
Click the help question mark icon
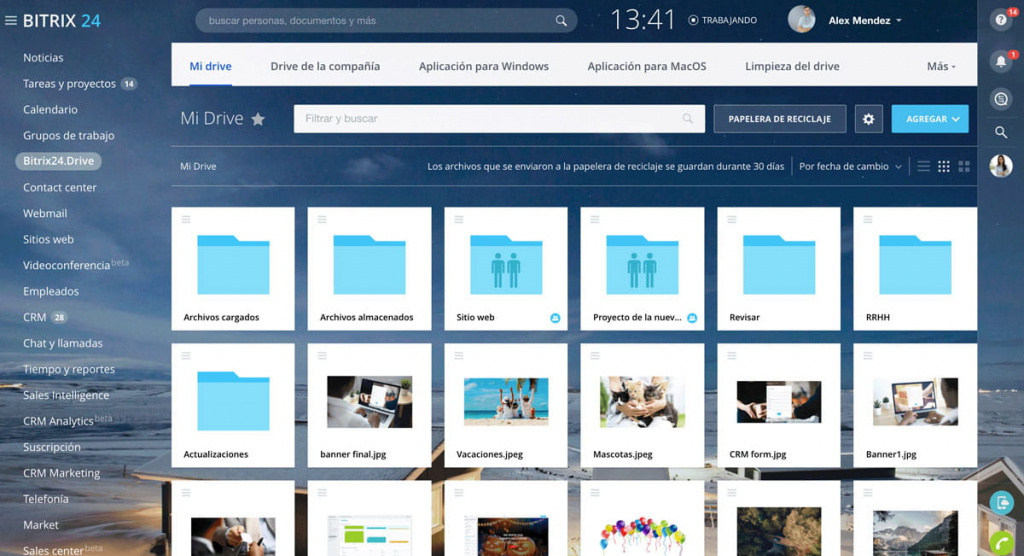point(1000,20)
